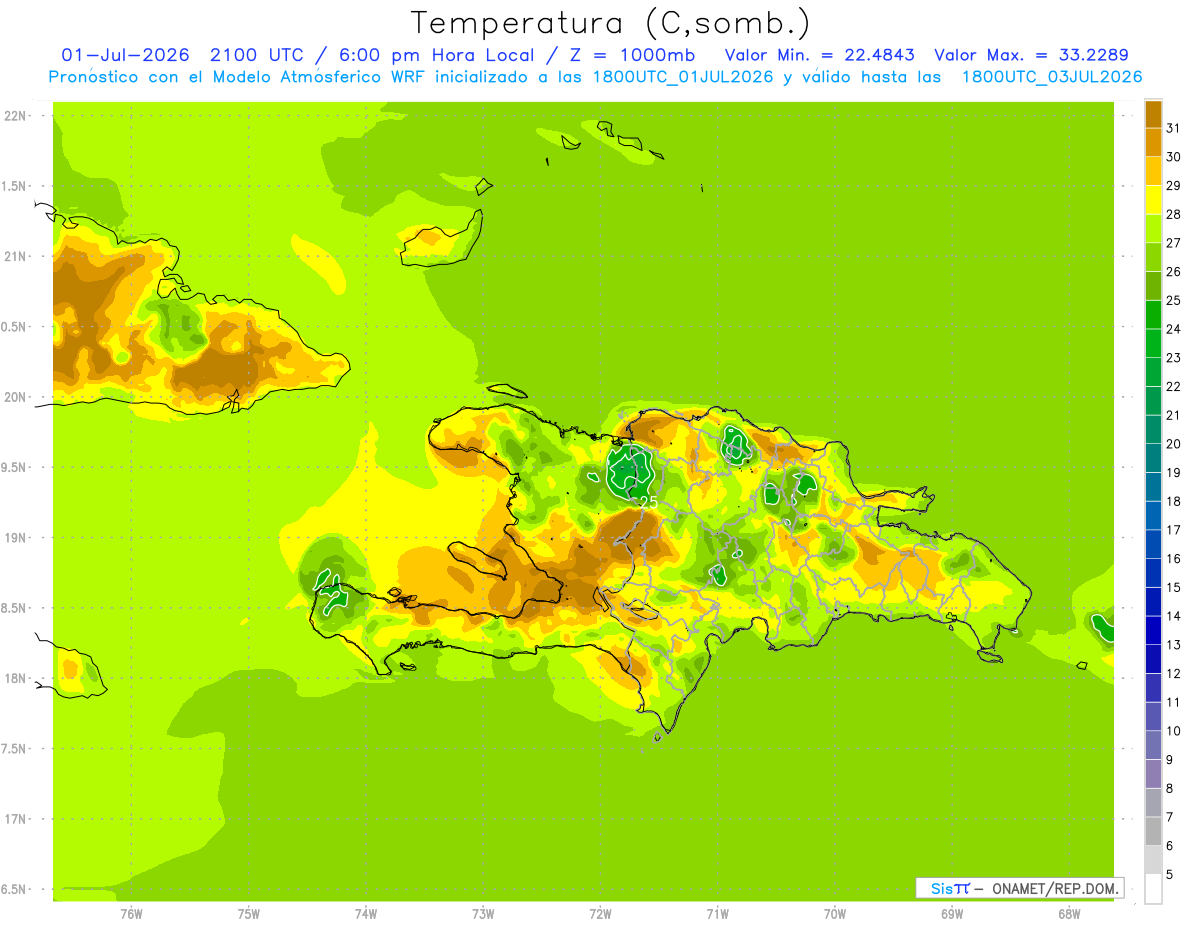Screen dimensions: 1200x927
Task: Click the "ONAMET/REP.DOM." credit label
Action: coord(1054,888)
